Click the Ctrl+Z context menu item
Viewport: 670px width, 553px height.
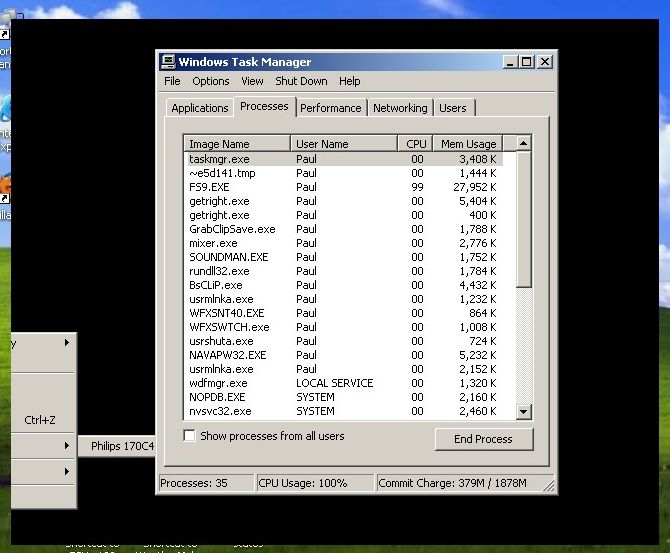click(40, 420)
